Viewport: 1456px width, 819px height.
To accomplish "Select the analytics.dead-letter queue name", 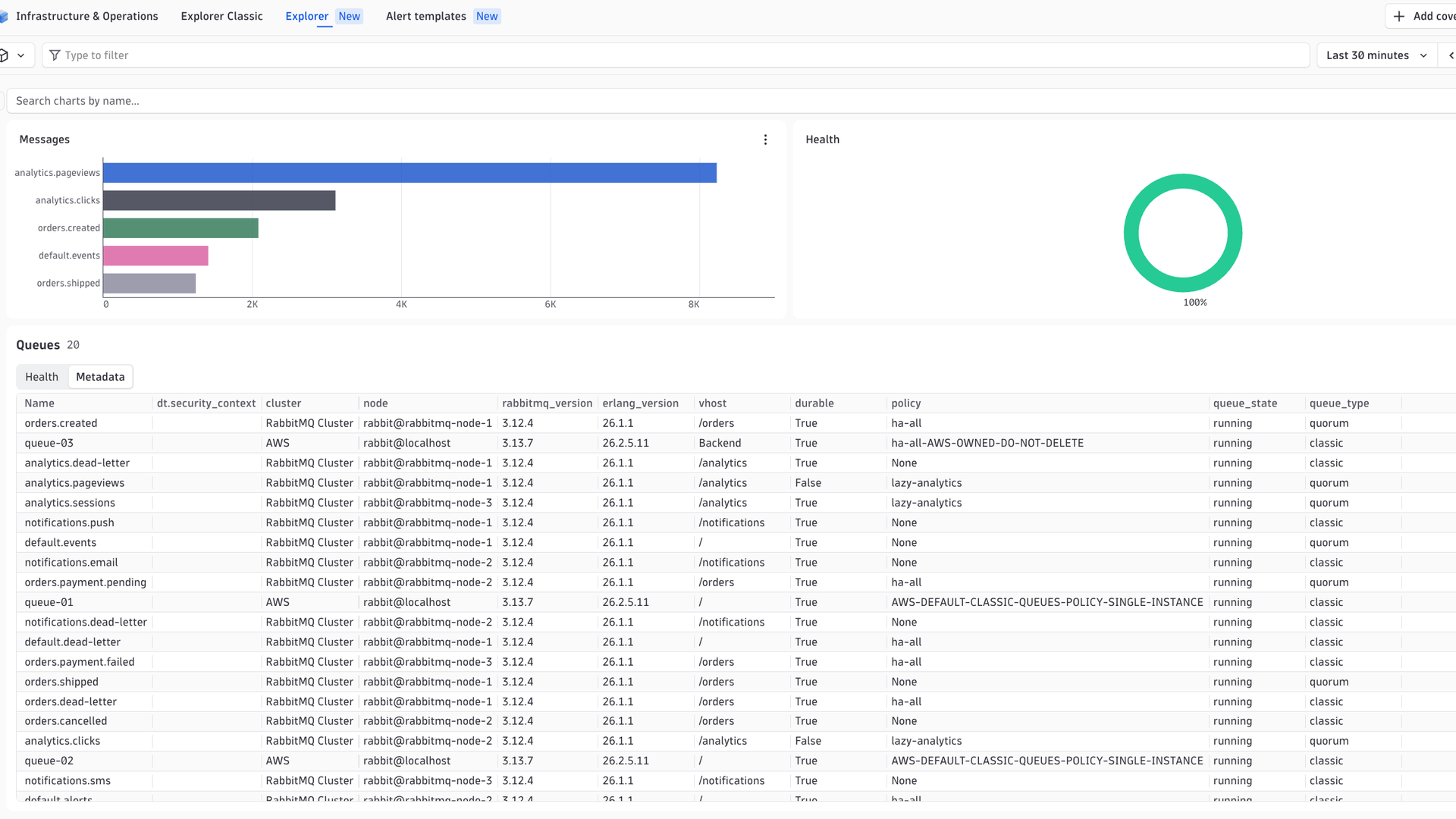I will [77, 463].
